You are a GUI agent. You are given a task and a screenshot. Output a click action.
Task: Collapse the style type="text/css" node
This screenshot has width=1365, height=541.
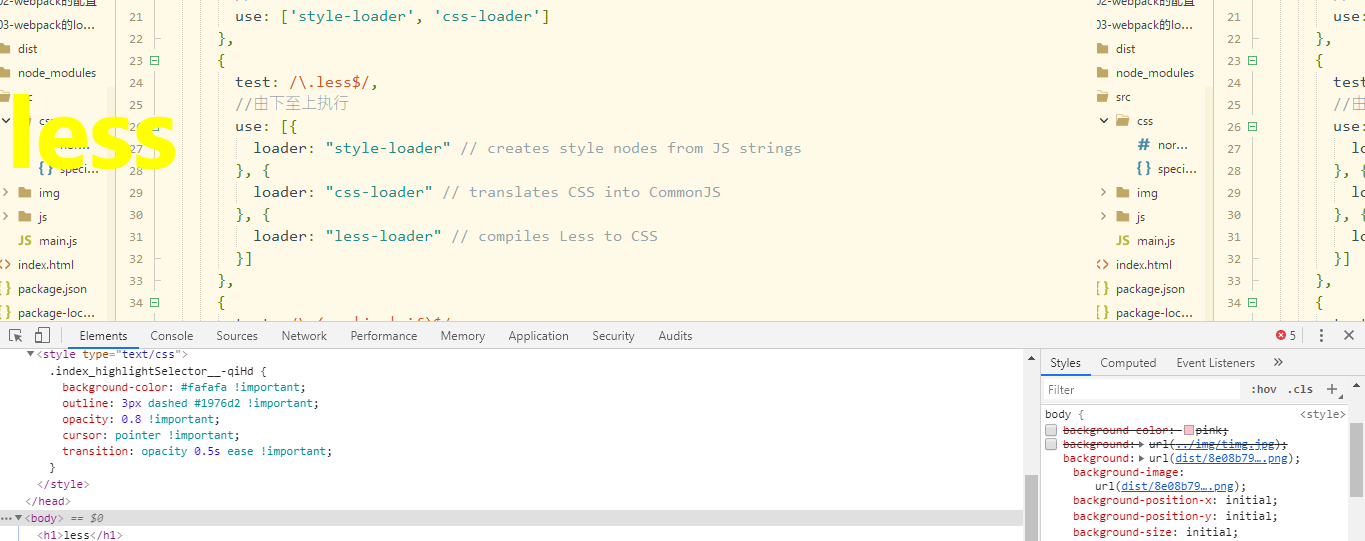[30, 354]
